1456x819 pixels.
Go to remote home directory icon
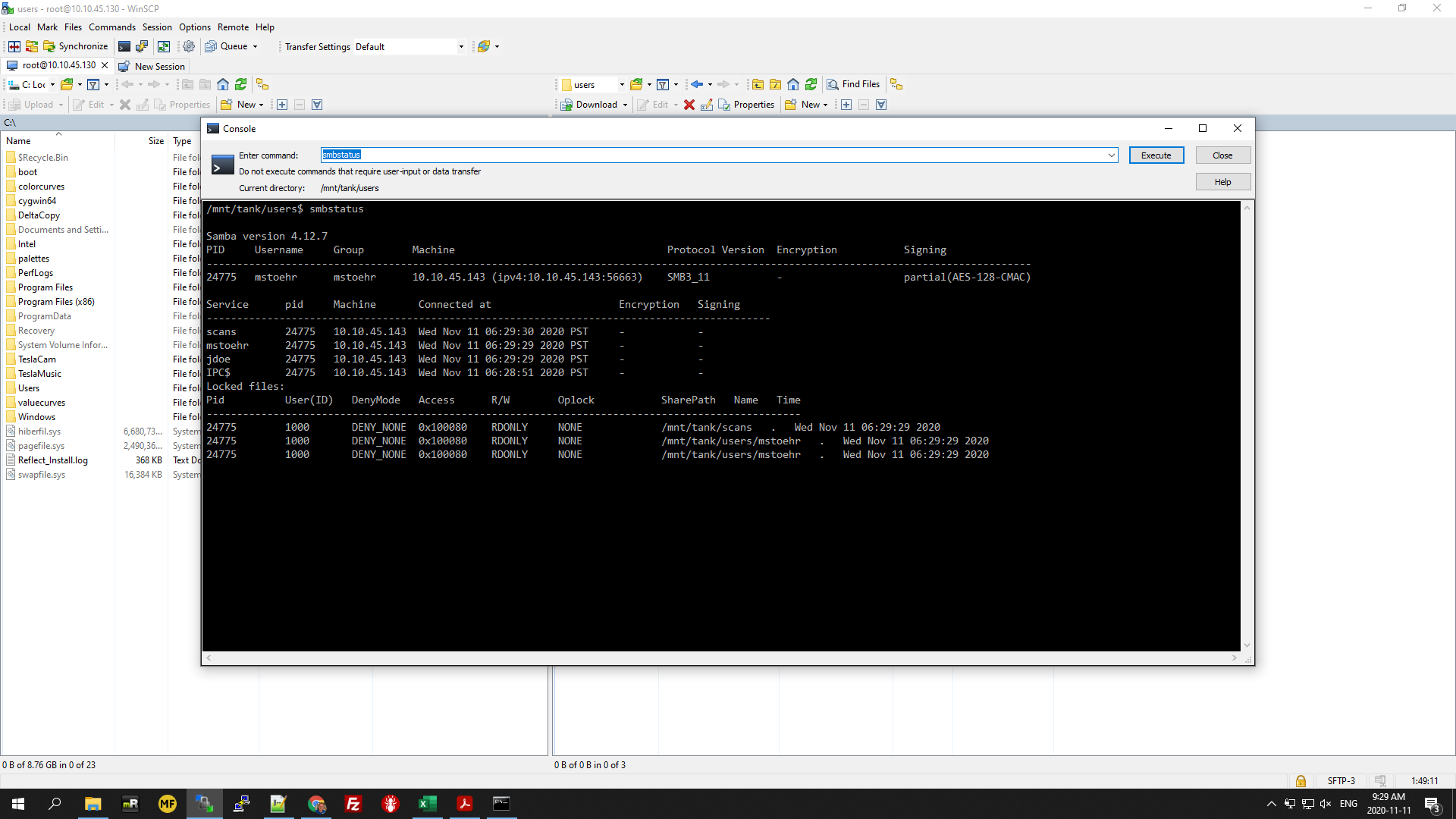point(793,84)
